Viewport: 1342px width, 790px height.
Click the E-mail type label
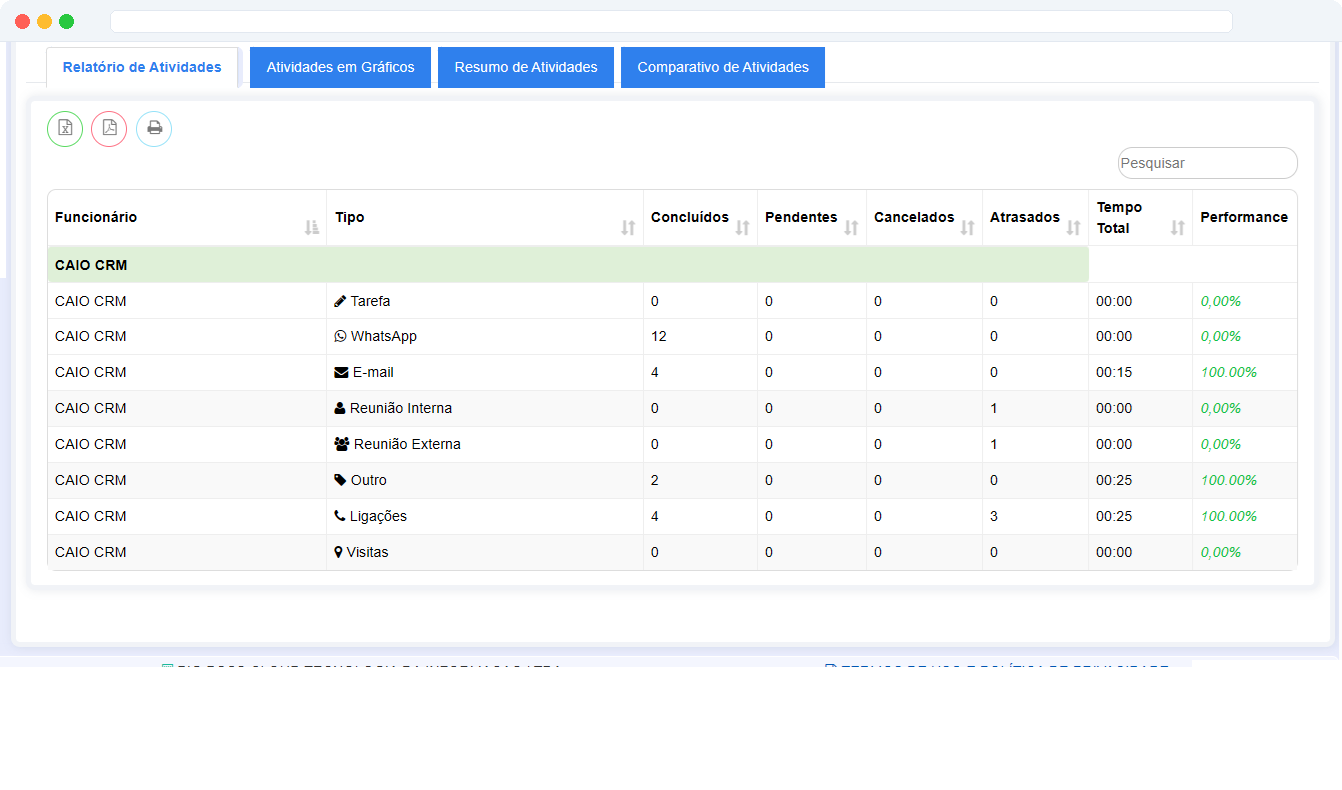373,373
